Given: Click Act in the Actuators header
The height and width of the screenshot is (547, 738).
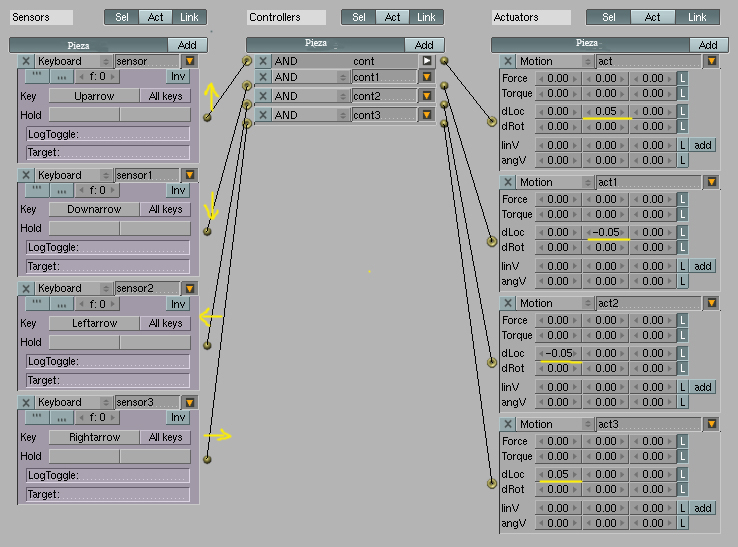Looking at the screenshot, I should (652, 17).
